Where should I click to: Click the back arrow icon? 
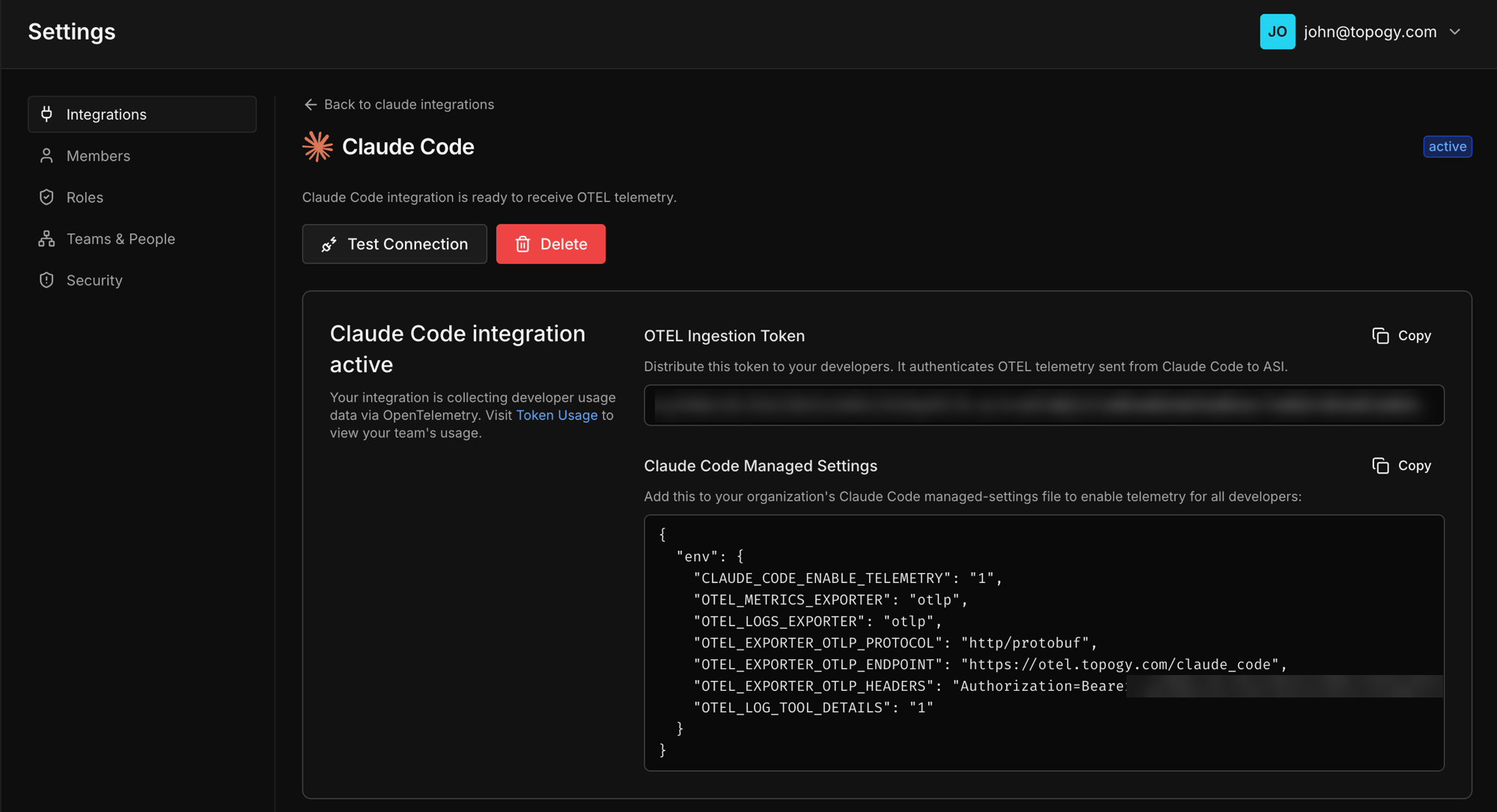pyautogui.click(x=311, y=105)
